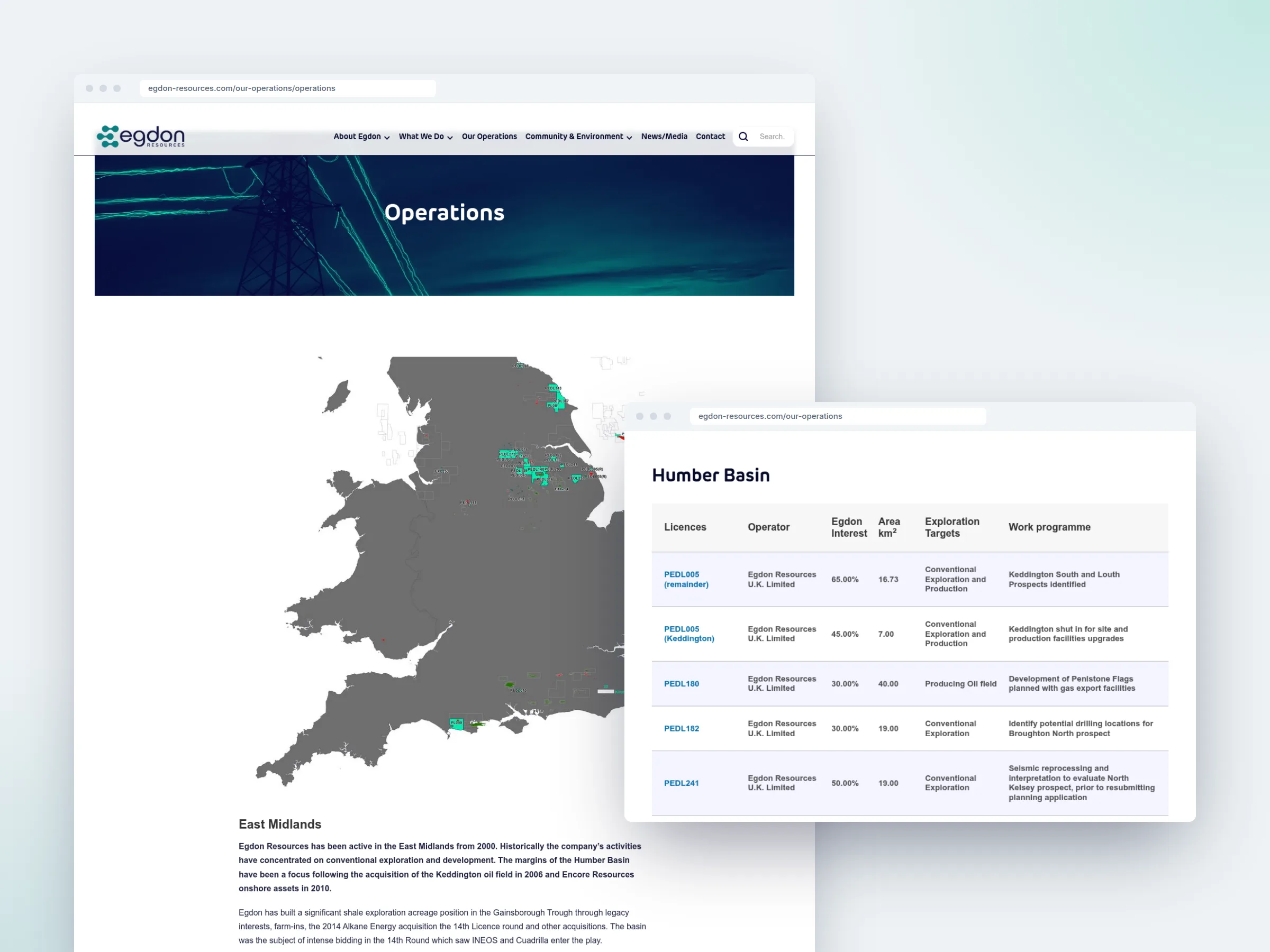
Task: Click the 16.73 area value
Action: point(888,580)
